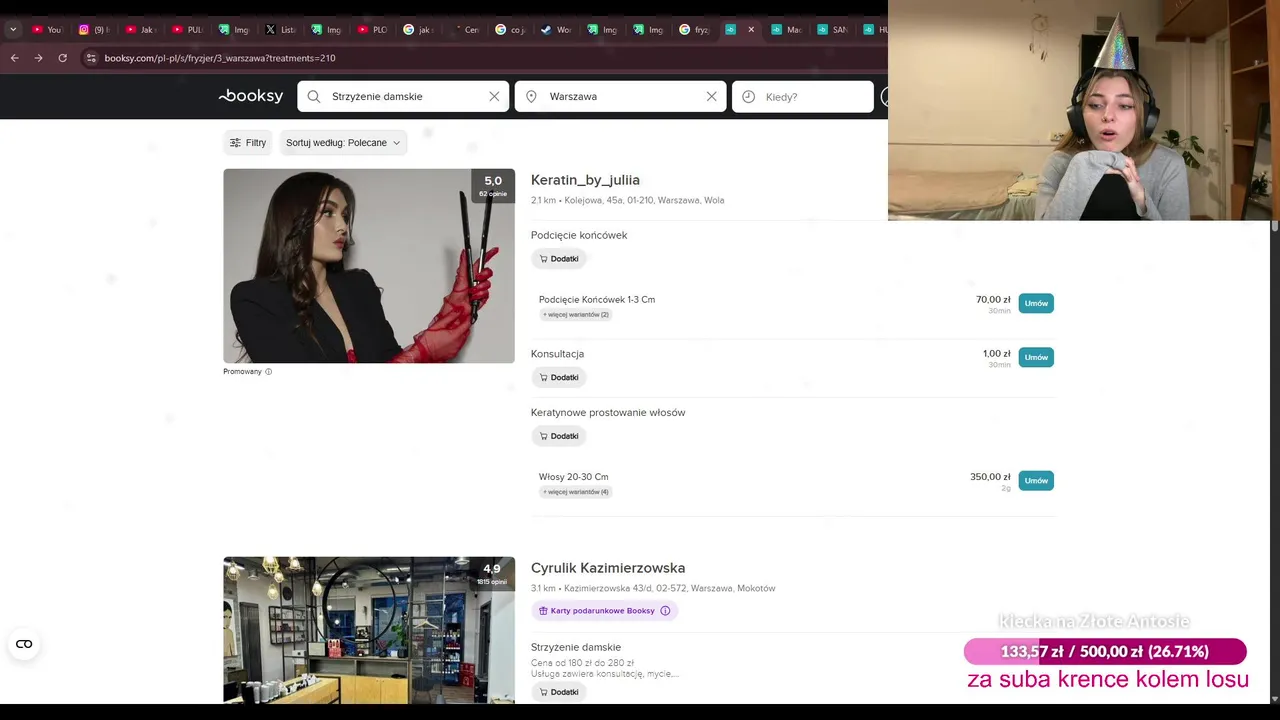Focus the Strzyżenie damskie search field
Viewport: 1280px width, 720px height.
click(x=403, y=97)
